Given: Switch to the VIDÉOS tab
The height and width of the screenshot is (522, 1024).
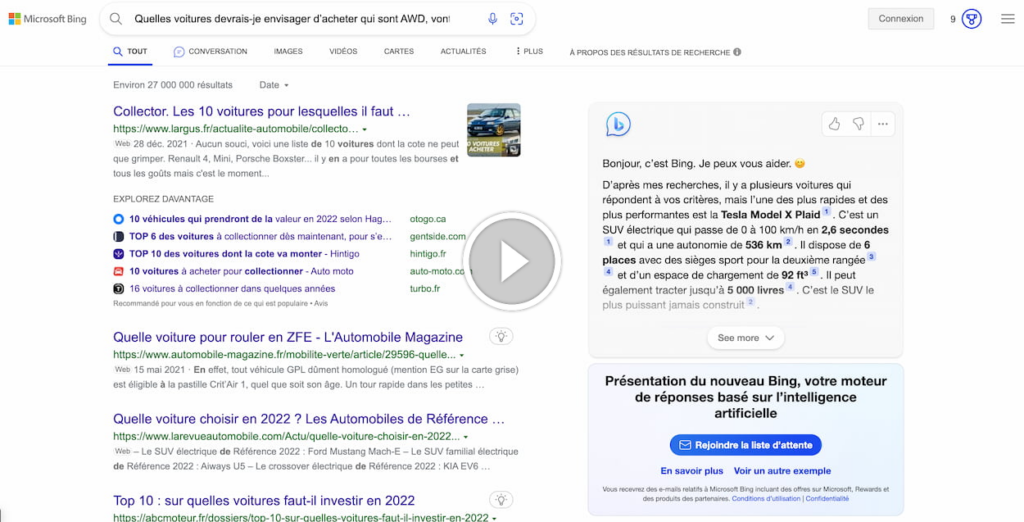Looking at the screenshot, I should pos(344,52).
